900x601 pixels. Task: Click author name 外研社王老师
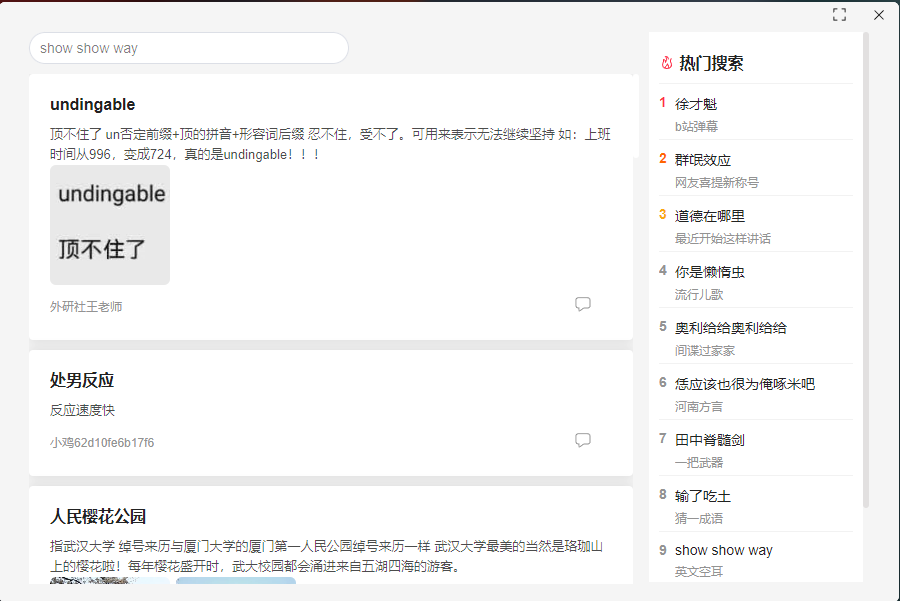[76, 304]
